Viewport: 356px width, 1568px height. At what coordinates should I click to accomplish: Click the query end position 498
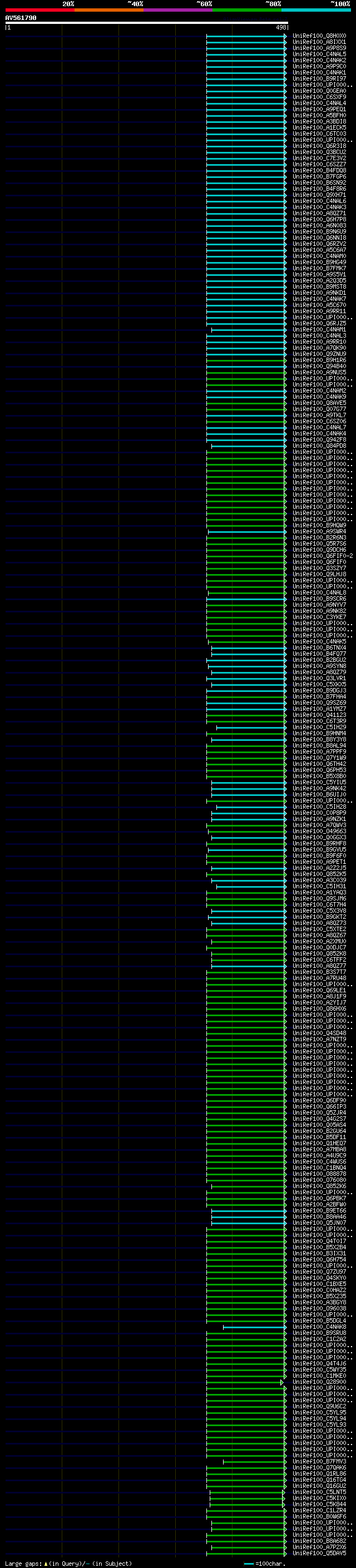280,27
